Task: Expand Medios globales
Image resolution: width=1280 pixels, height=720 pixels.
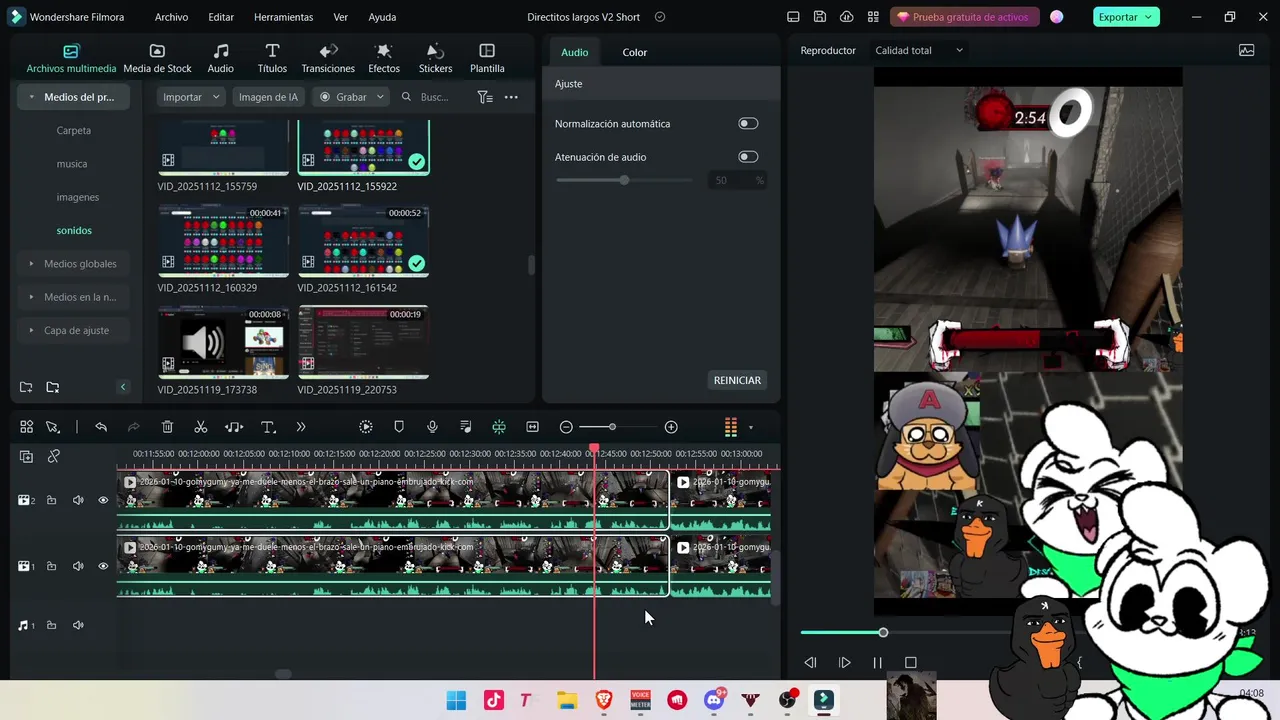Action: coord(32,264)
